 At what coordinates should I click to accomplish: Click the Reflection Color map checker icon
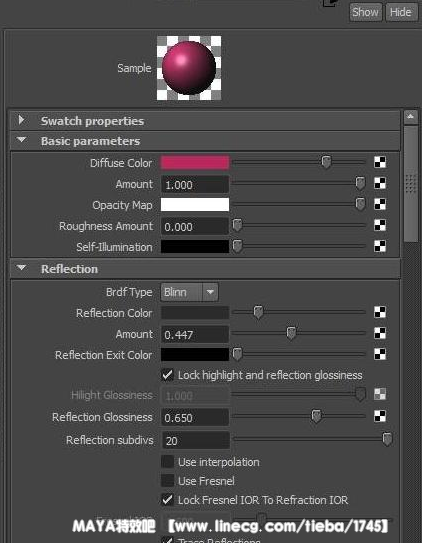point(380,312)
